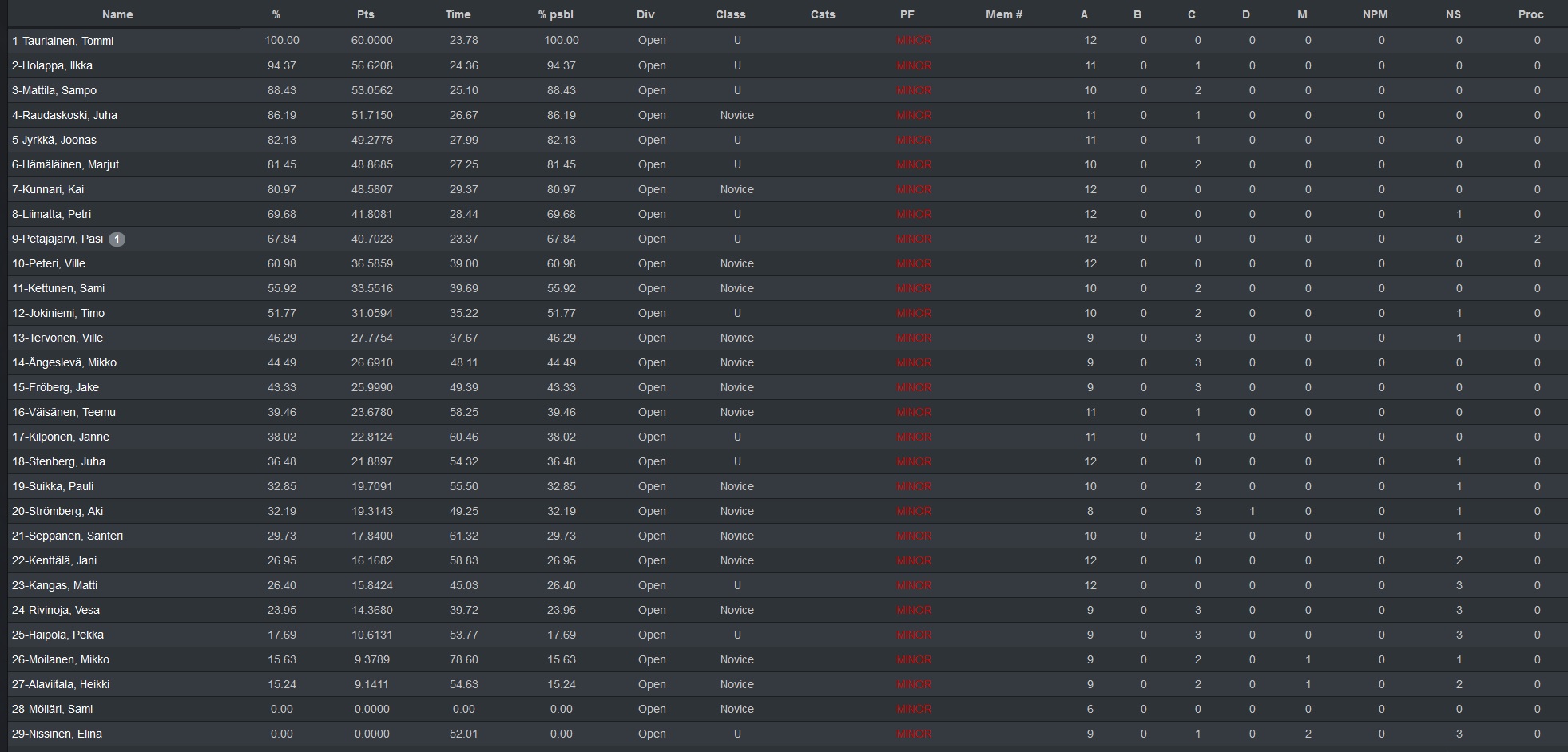Click the PF column header

click(907, 14)
